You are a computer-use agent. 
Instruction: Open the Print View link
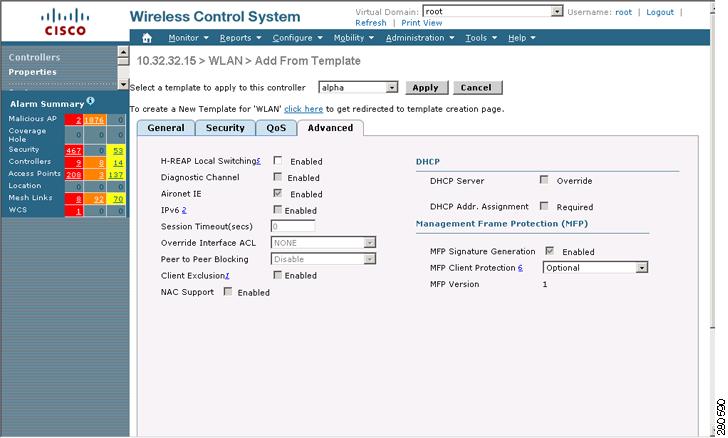pos(422,23)
